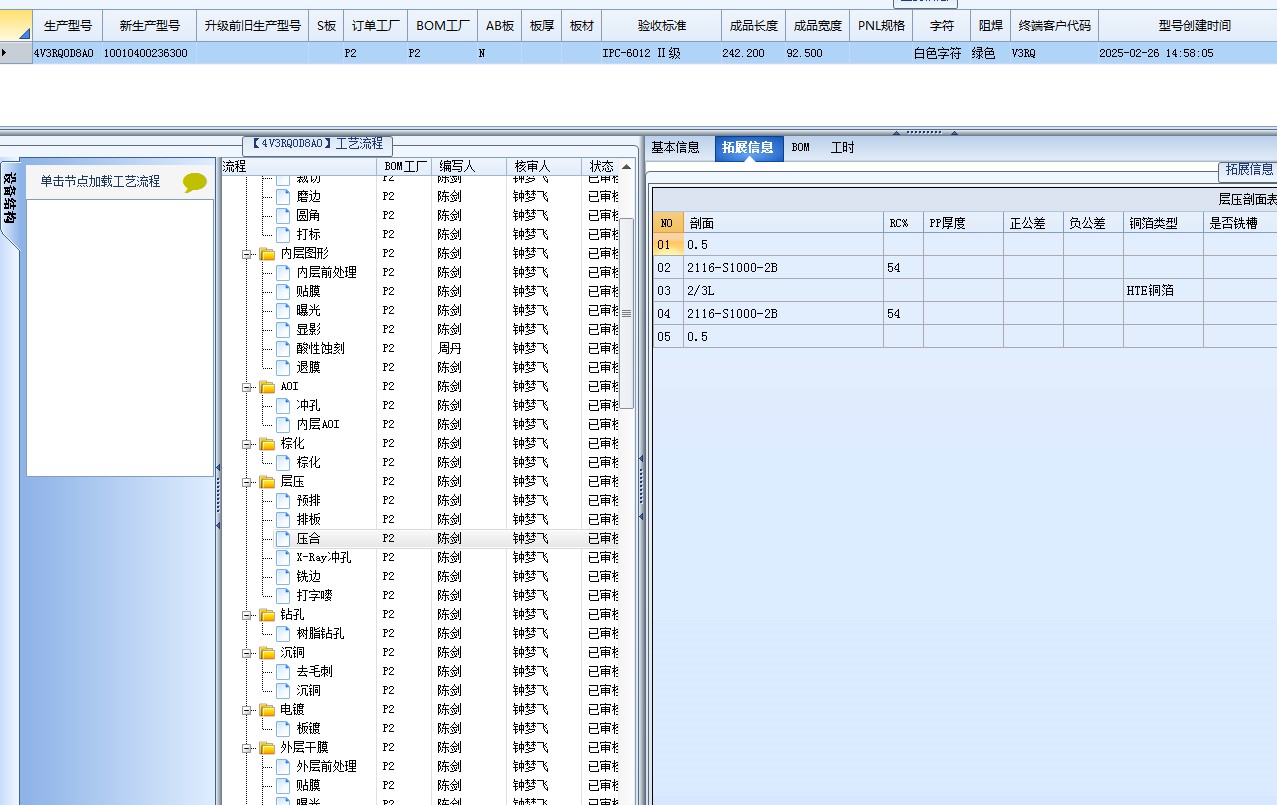Click the 2/3L cell in row 03
The image size is (1277, 805).
(x=783, y=290)
